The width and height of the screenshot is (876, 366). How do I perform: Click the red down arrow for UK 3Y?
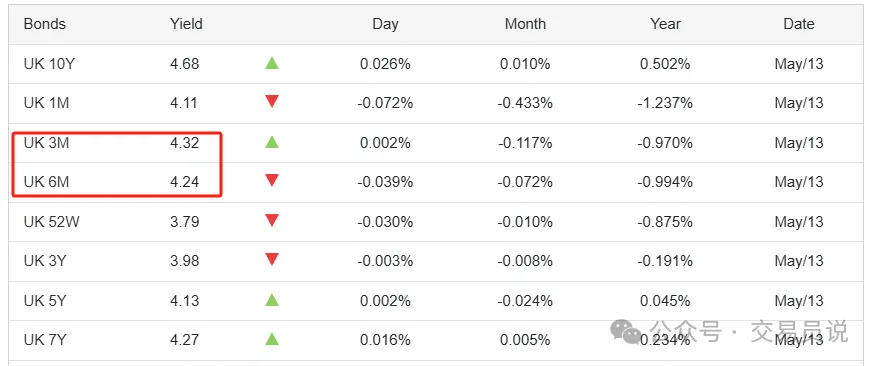tap(272, 259)
